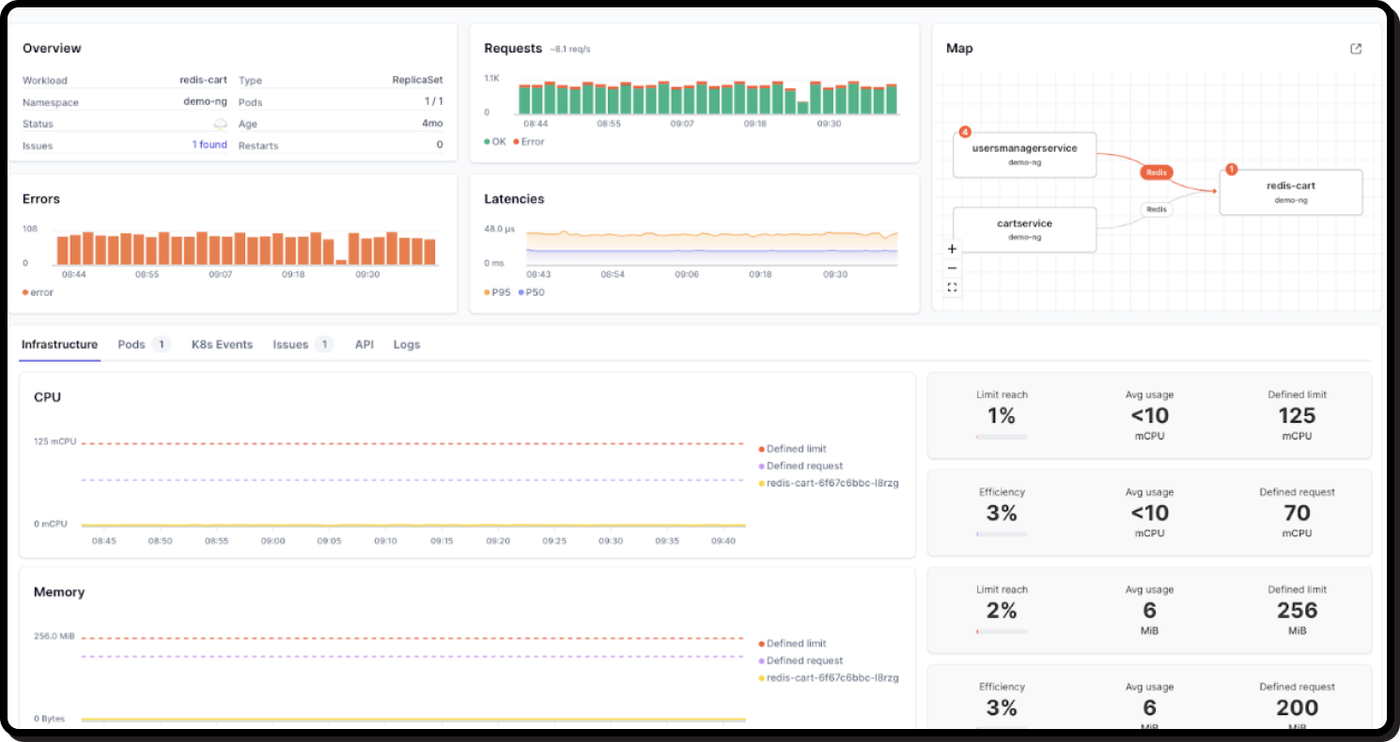
Task: Toggle Defined request in the Memory chart legend
Action: 801,661
